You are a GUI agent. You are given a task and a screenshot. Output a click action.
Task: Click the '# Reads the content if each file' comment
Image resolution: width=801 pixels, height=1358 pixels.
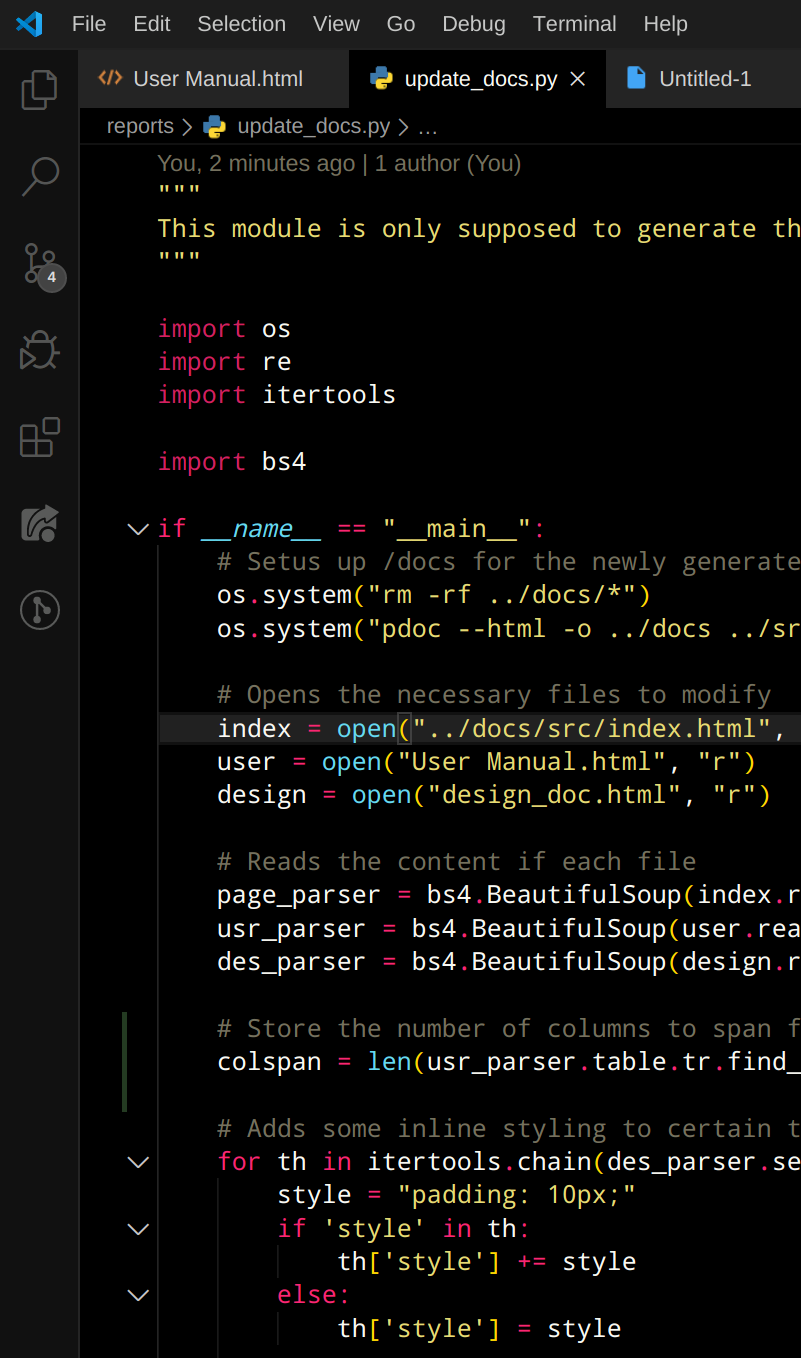[x=456, y=862]
